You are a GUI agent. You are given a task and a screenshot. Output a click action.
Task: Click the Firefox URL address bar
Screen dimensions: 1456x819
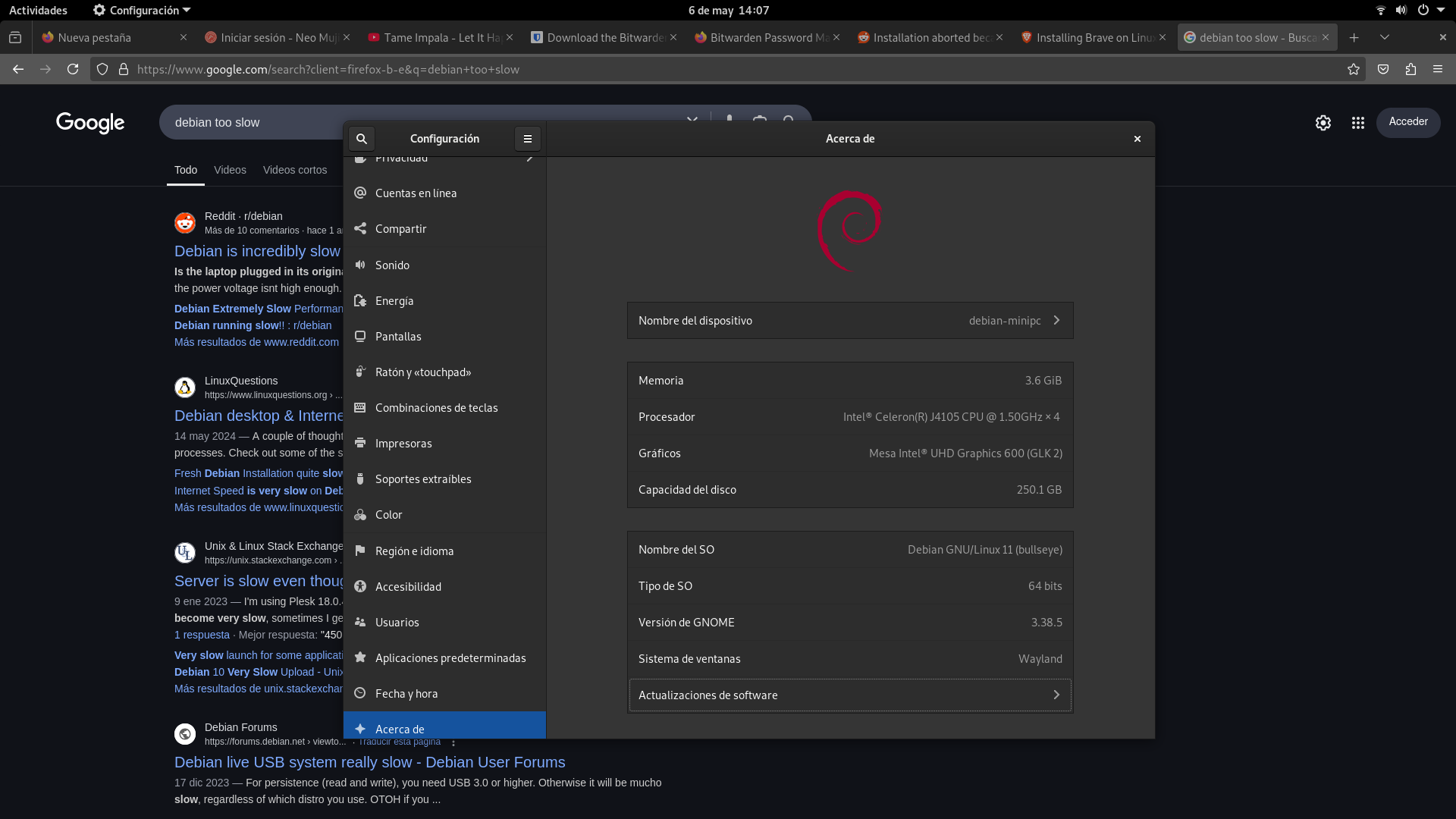(728, 69)
